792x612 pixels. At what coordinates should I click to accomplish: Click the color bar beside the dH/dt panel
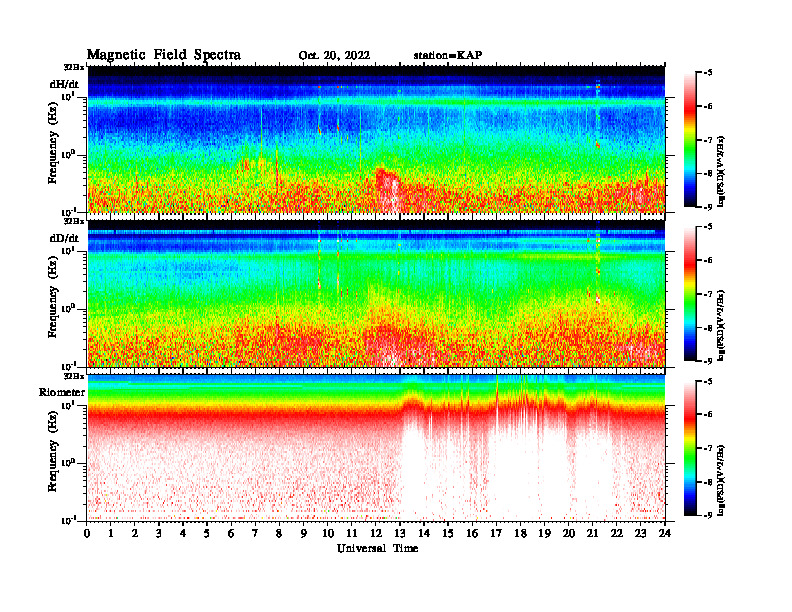tap(690, 140)
